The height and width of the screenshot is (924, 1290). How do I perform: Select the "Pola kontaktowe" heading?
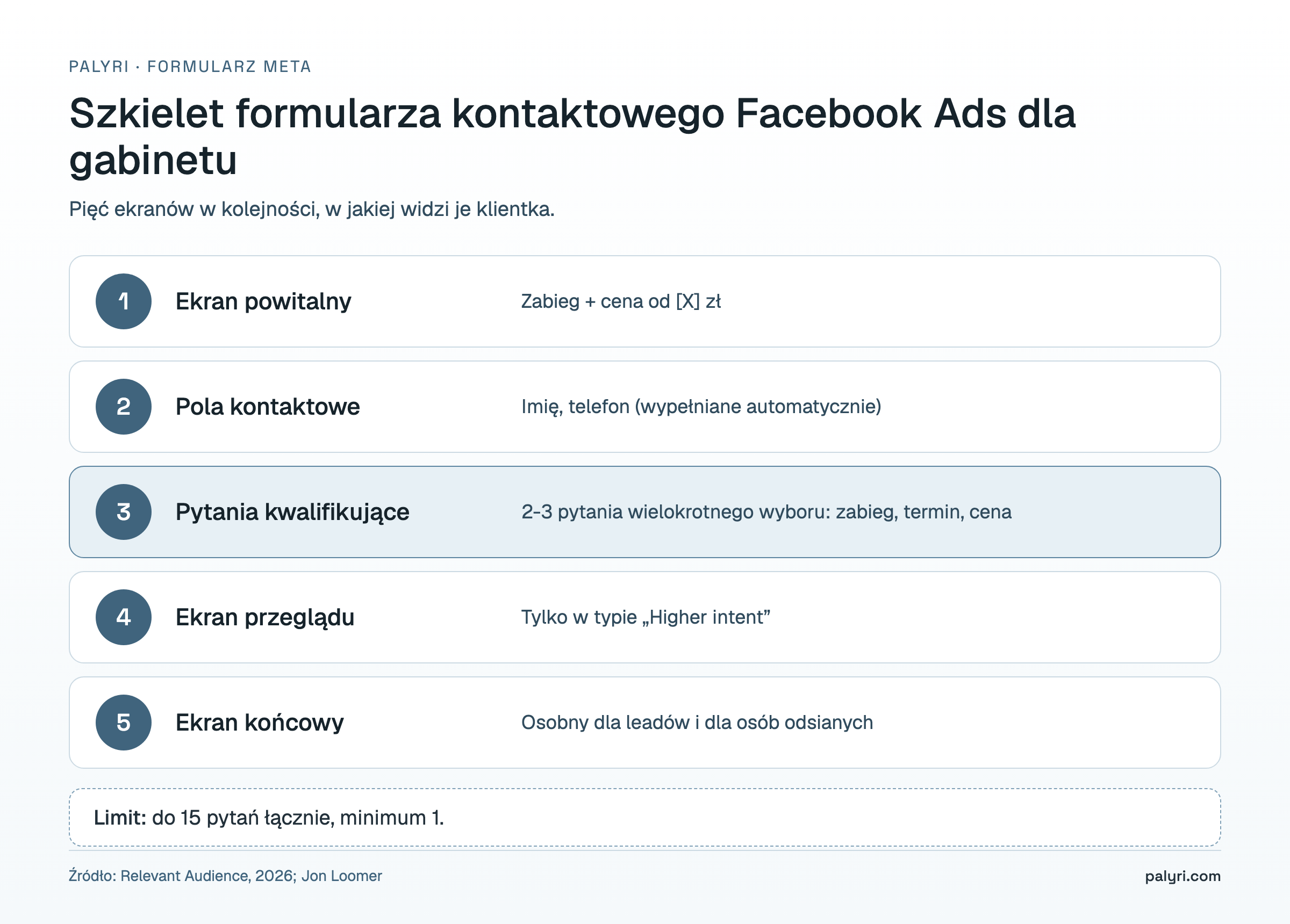point(267,407)
